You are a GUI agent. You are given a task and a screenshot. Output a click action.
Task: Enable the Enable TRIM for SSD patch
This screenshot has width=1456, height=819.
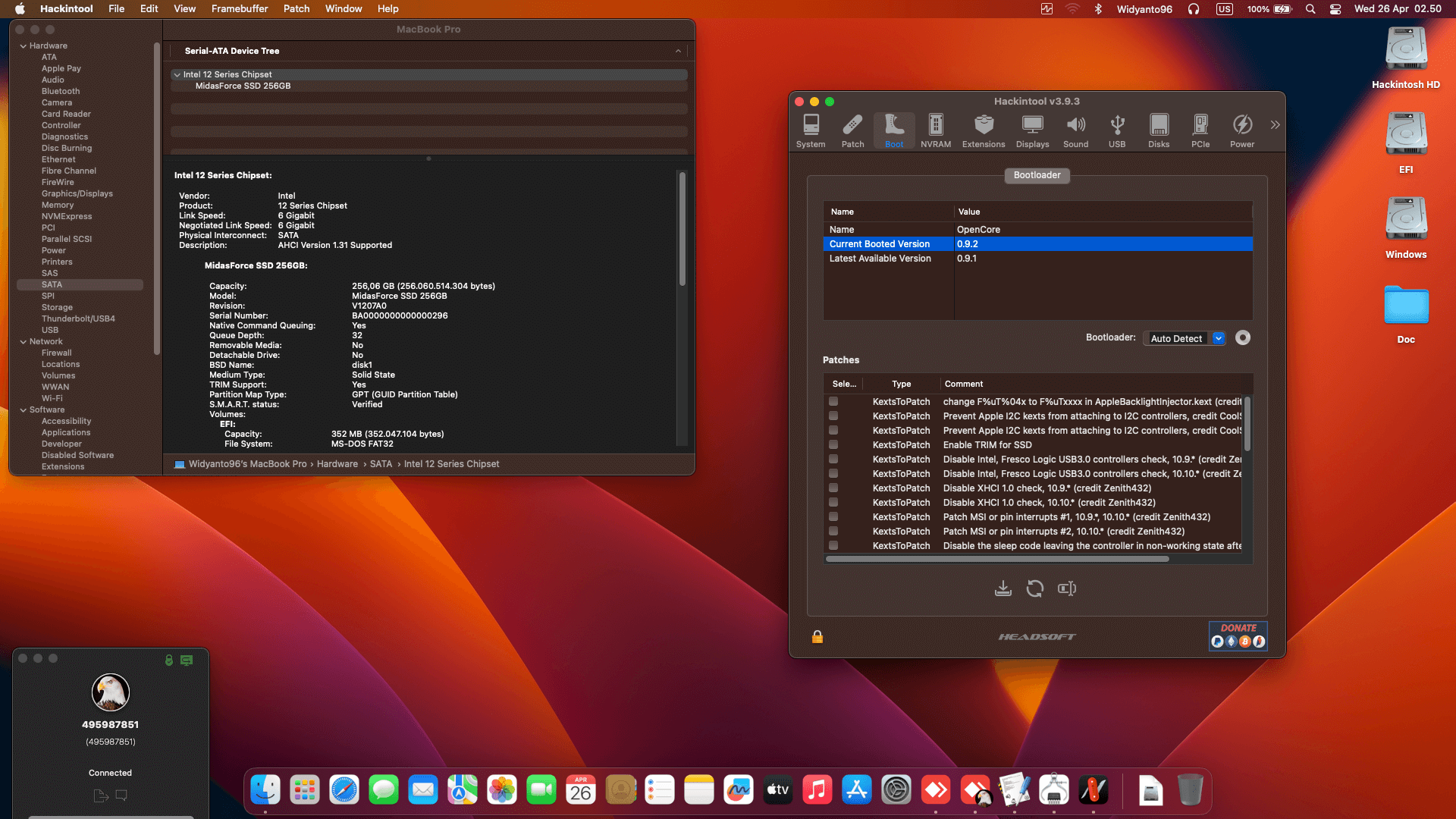833,444
